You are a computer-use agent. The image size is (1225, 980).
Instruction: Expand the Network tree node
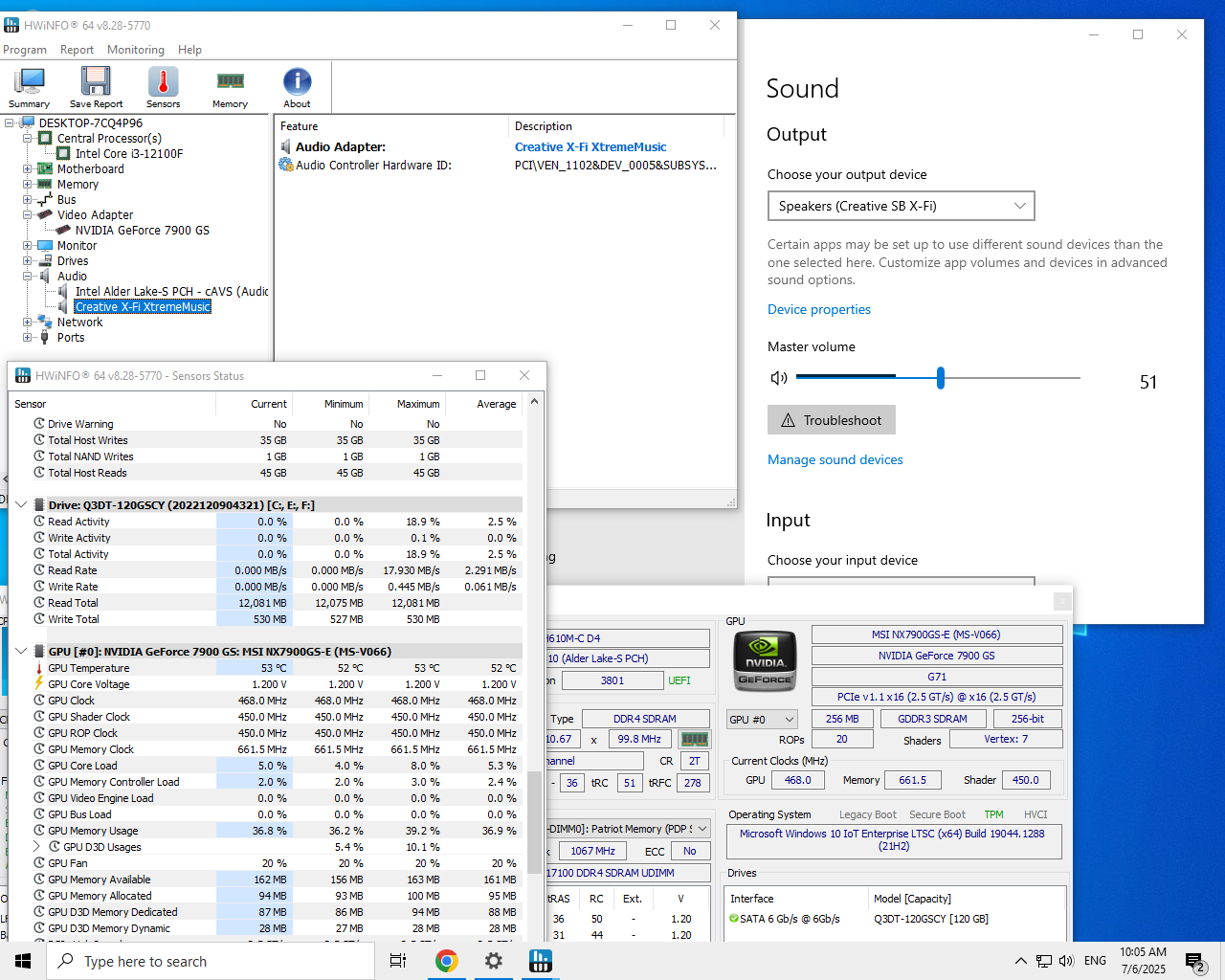[28, 322]
